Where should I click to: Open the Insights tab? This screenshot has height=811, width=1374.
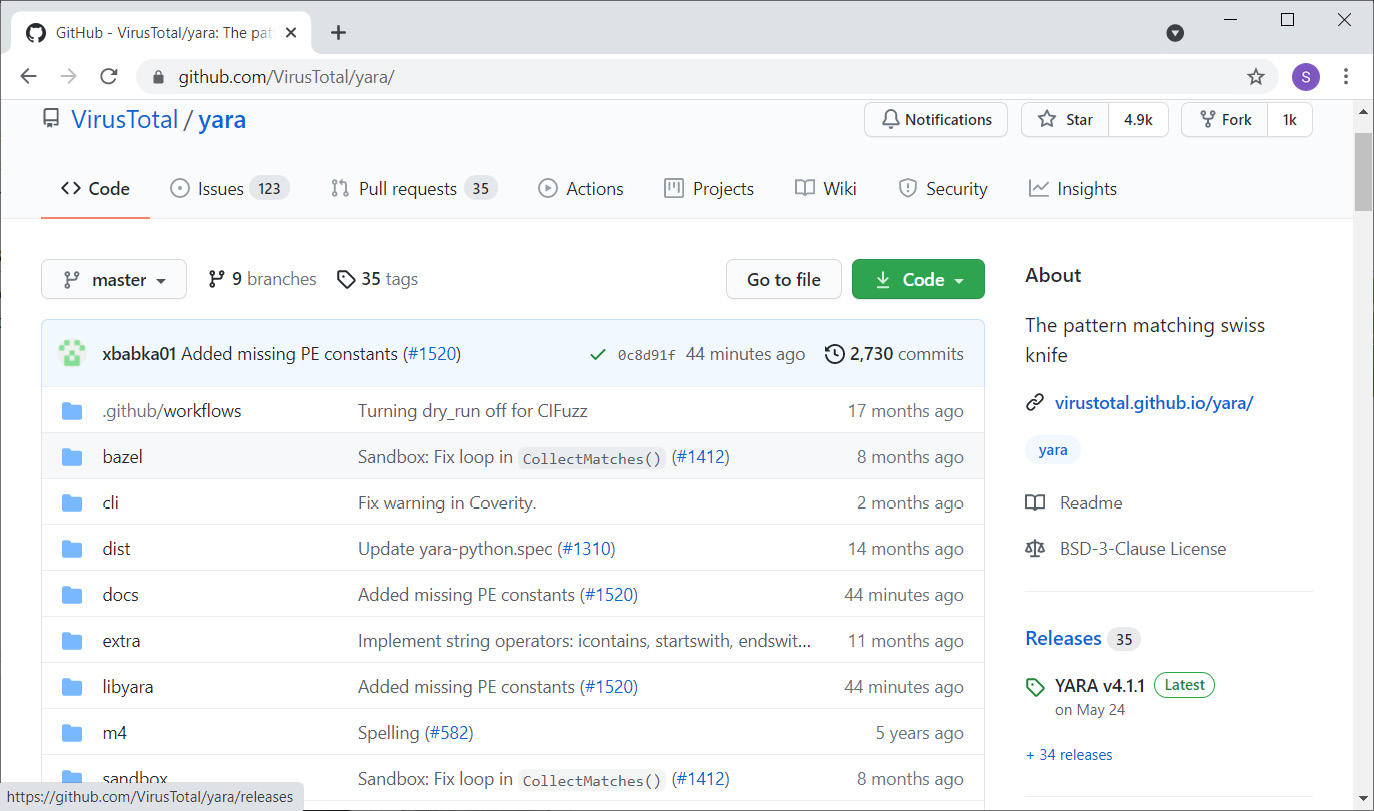tap(1073, 189)
